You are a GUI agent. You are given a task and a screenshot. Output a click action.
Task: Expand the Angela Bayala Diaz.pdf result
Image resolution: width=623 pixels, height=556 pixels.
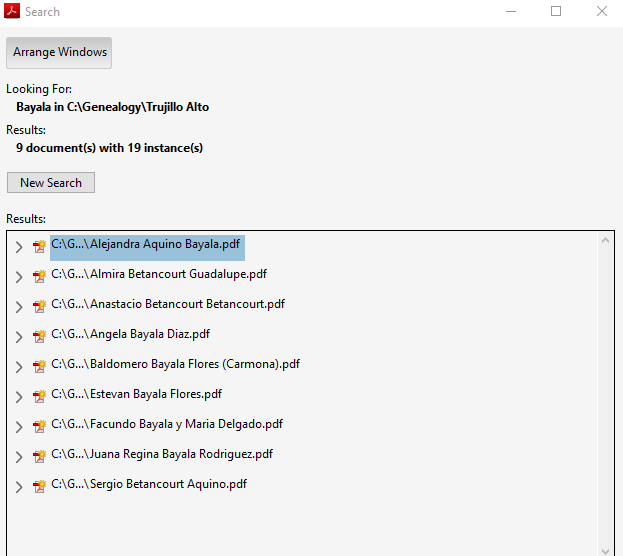coord(18,337)
